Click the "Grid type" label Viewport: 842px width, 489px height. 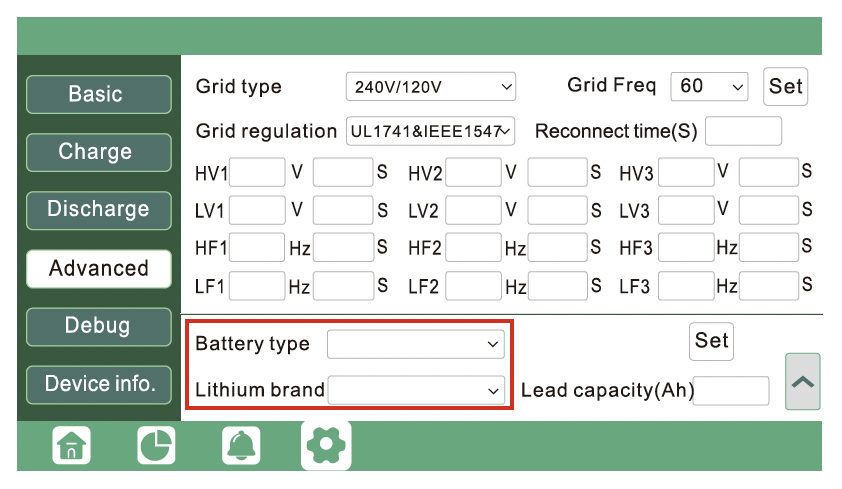click(x=239, y=87)
